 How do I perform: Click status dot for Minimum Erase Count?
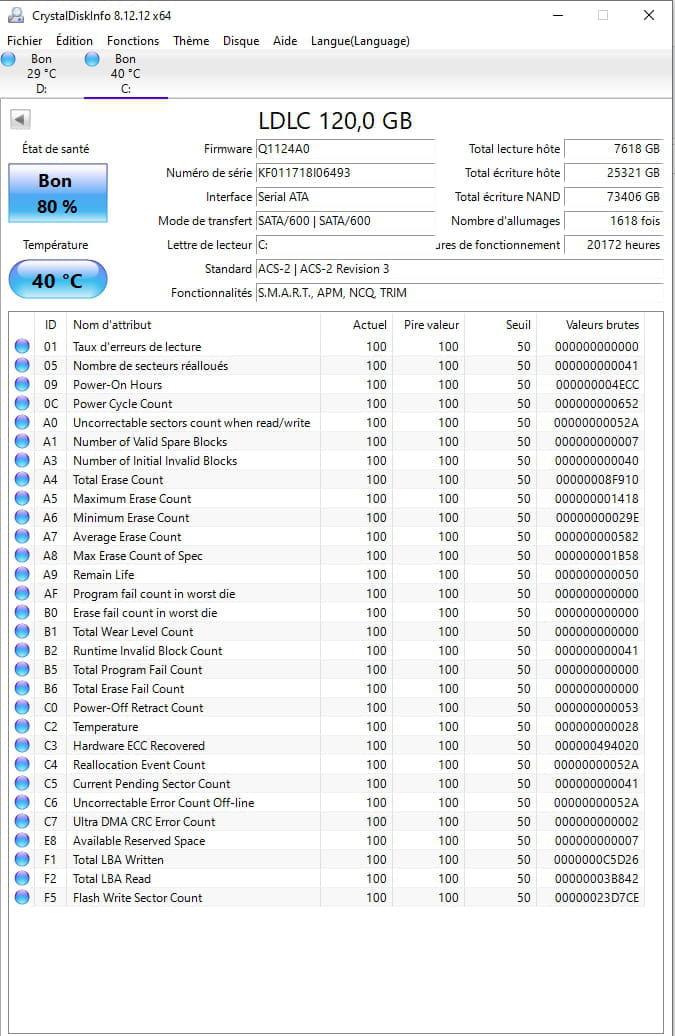click(x=22, y=518)
